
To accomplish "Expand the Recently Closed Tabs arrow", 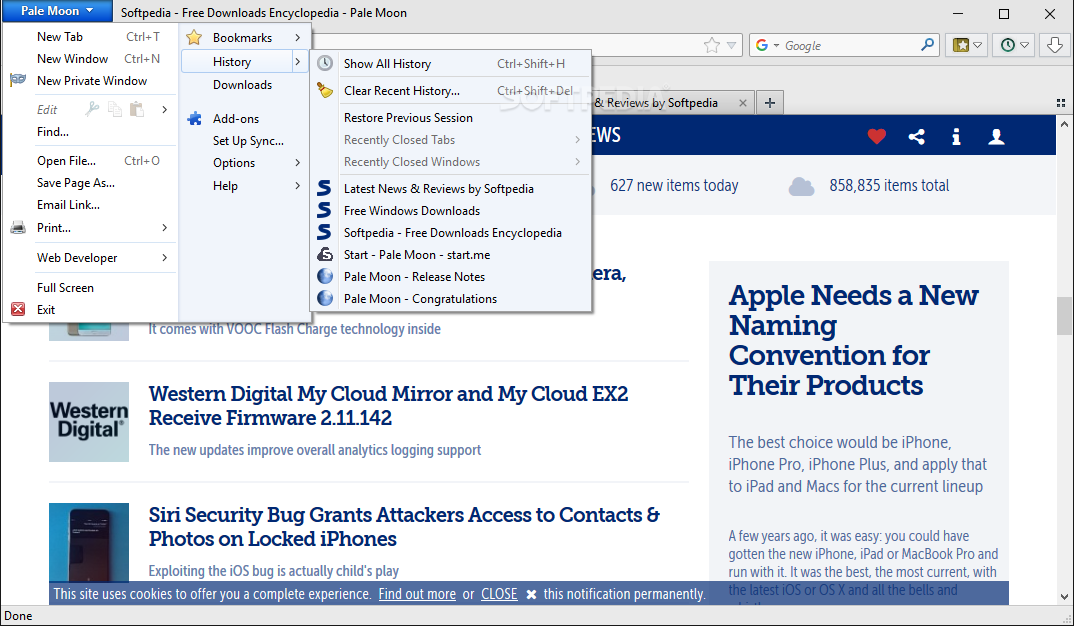I will click(577, 140).
